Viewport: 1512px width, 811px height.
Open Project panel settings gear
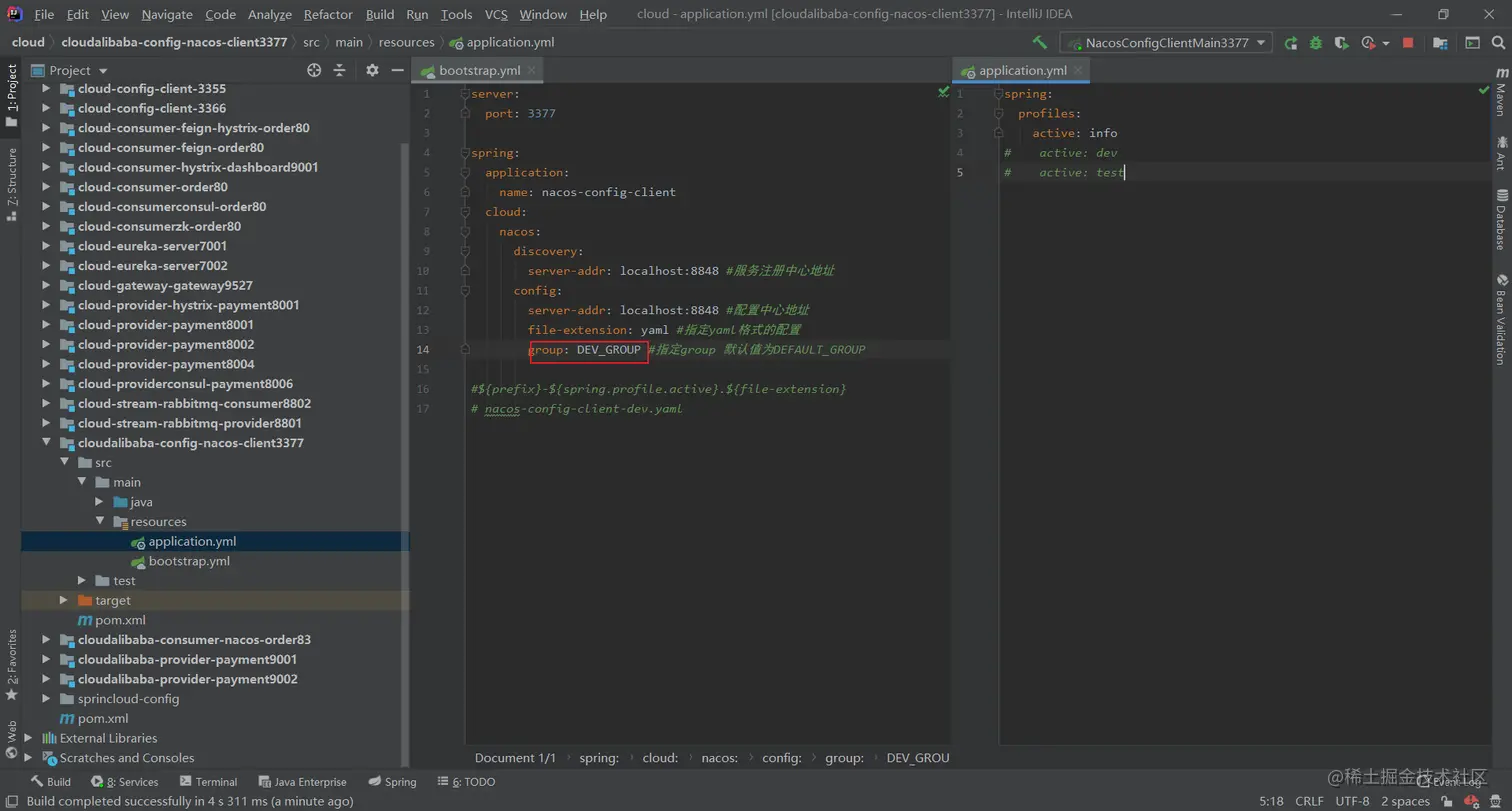click(372, 70)
